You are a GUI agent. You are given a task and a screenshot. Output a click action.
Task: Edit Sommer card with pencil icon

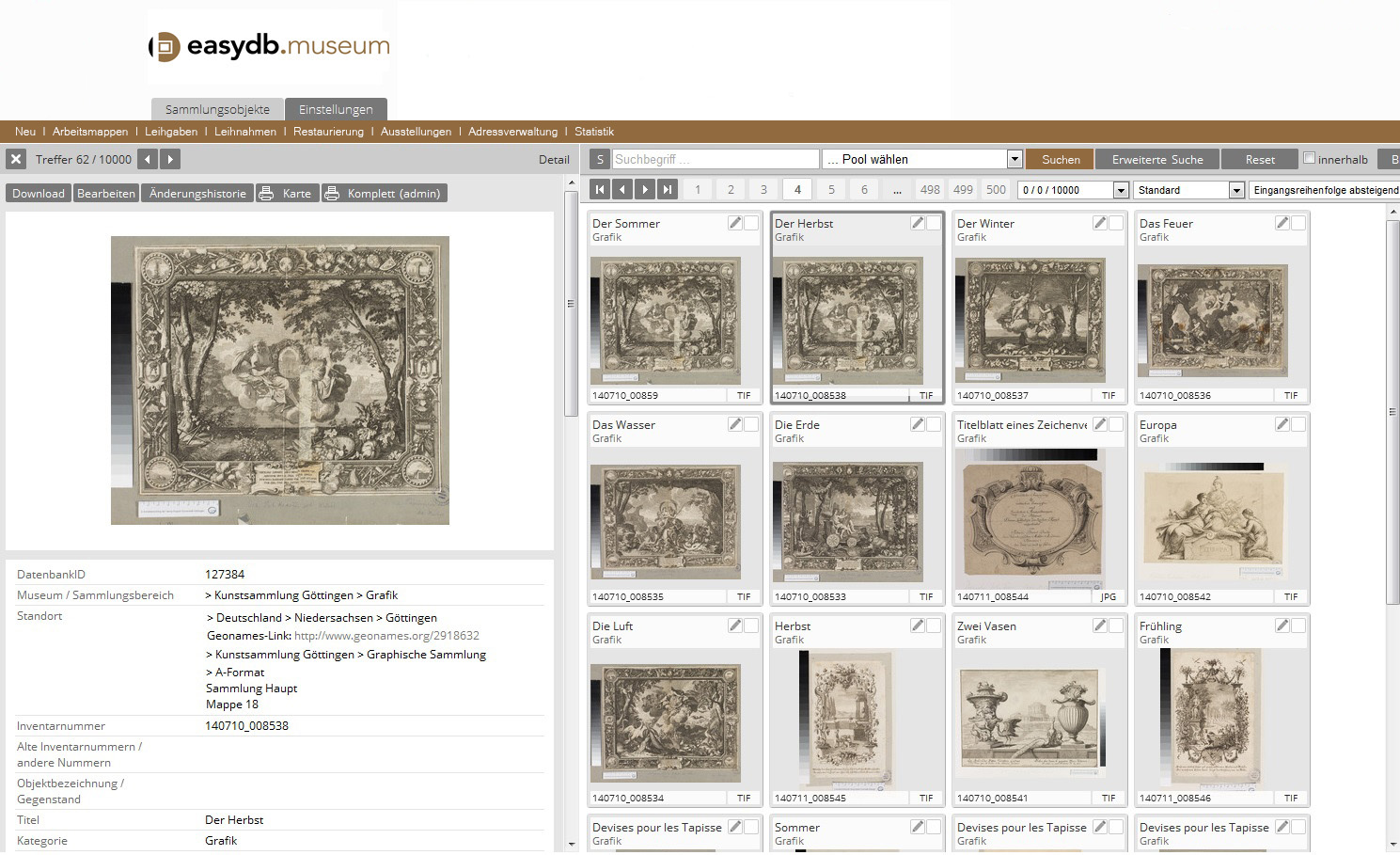pyautogui.click(x=918, y=827)
